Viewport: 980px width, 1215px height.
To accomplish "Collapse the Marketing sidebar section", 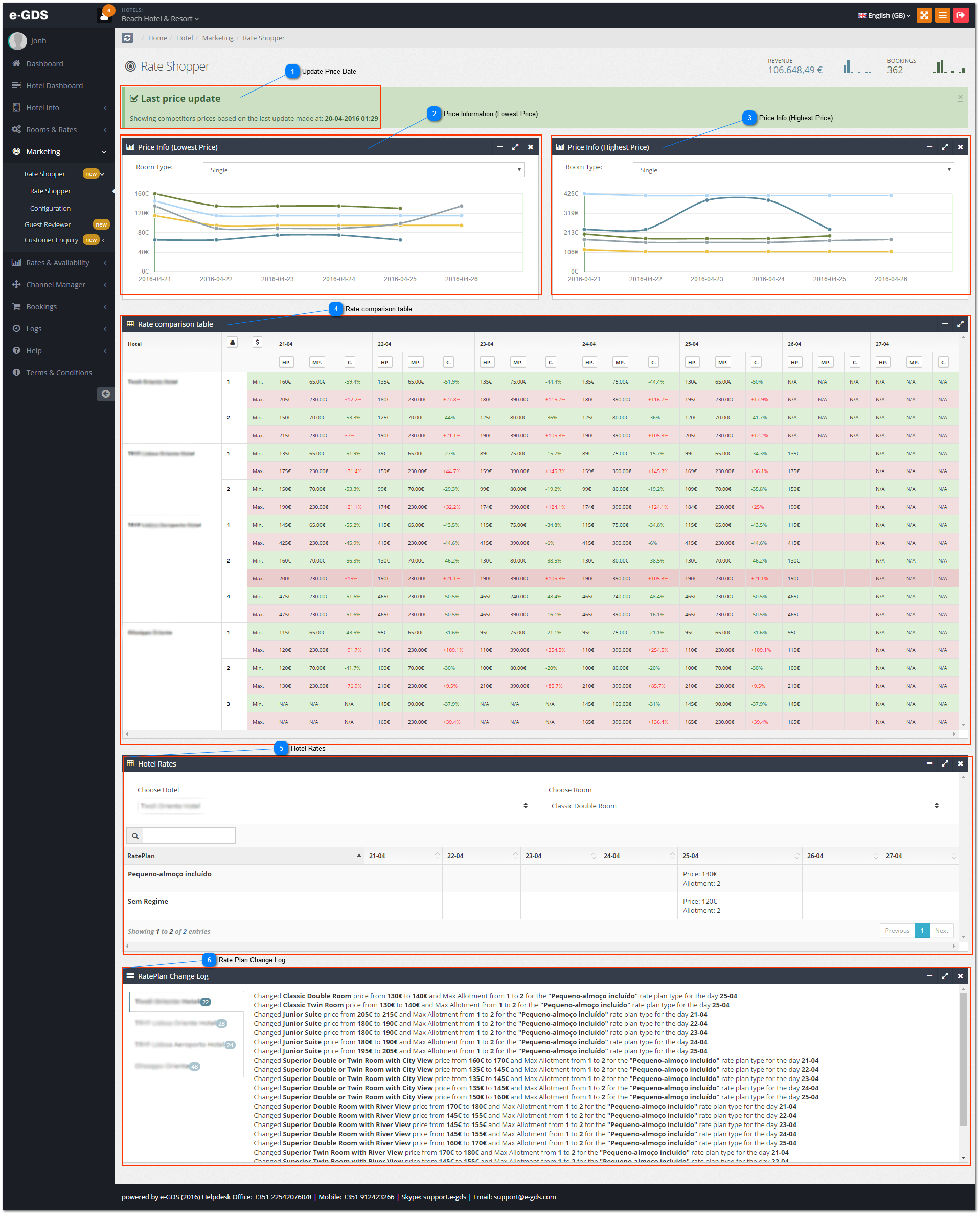I will (x=59, y=151).
